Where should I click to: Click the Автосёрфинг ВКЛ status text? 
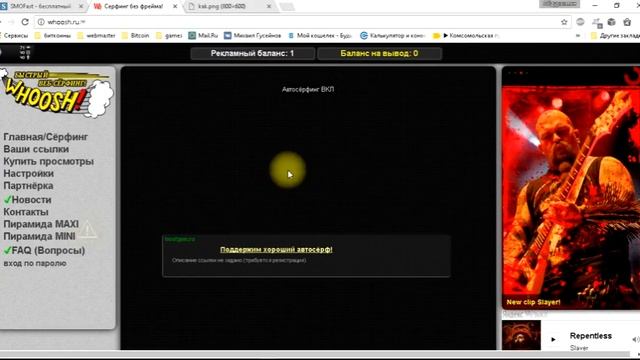[x=308, y=89]
